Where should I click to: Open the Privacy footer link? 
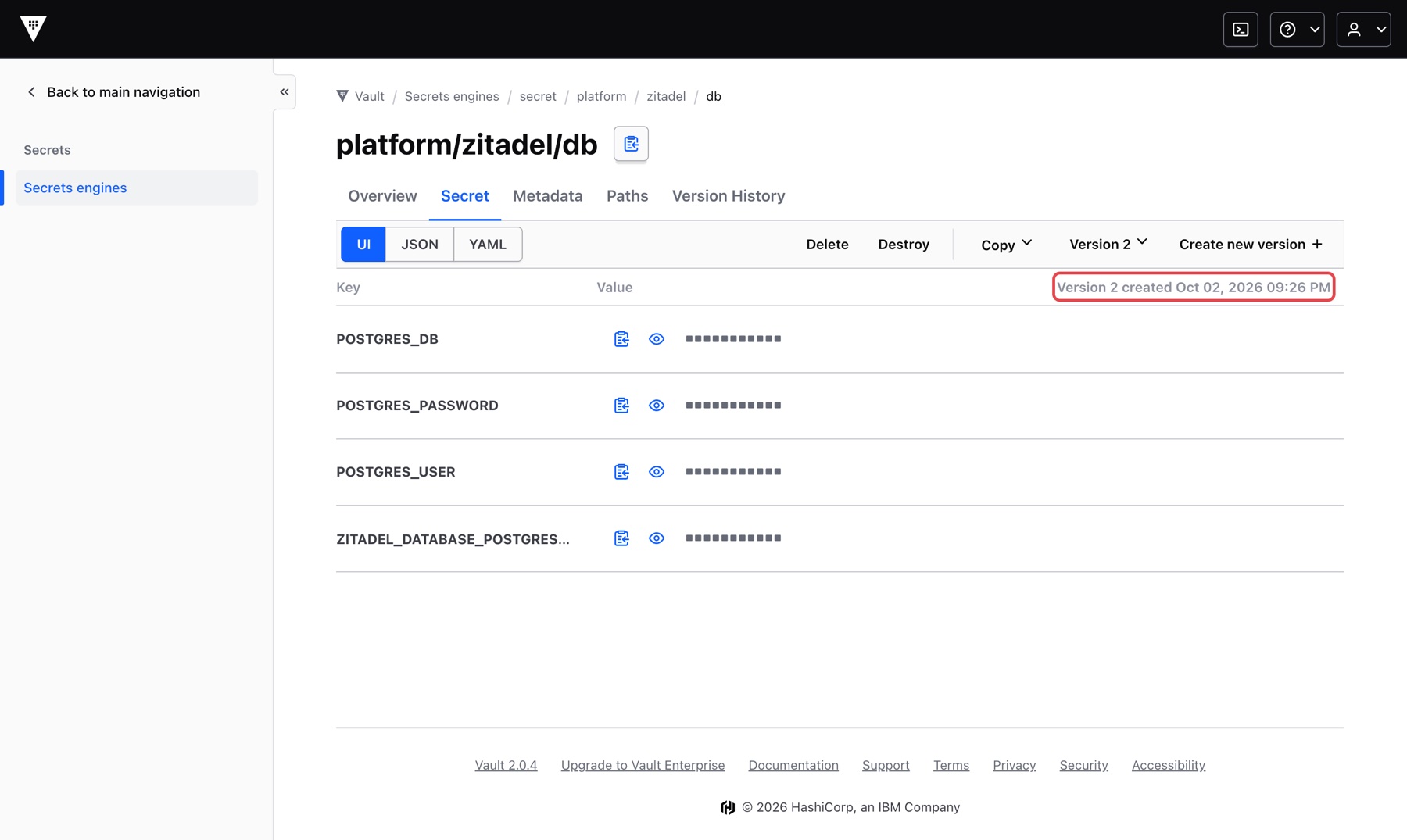[1015, 765]
